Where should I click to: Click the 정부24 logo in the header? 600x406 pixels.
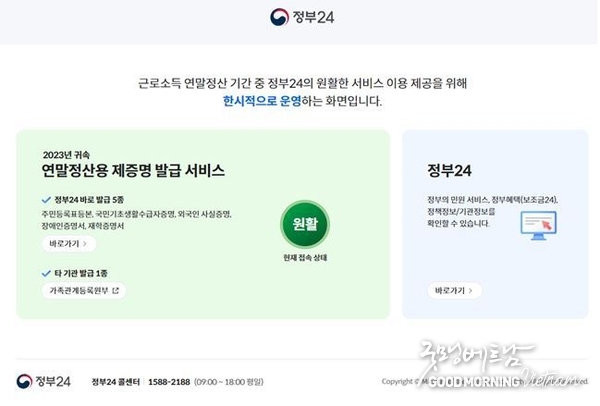tap(302, 17)
